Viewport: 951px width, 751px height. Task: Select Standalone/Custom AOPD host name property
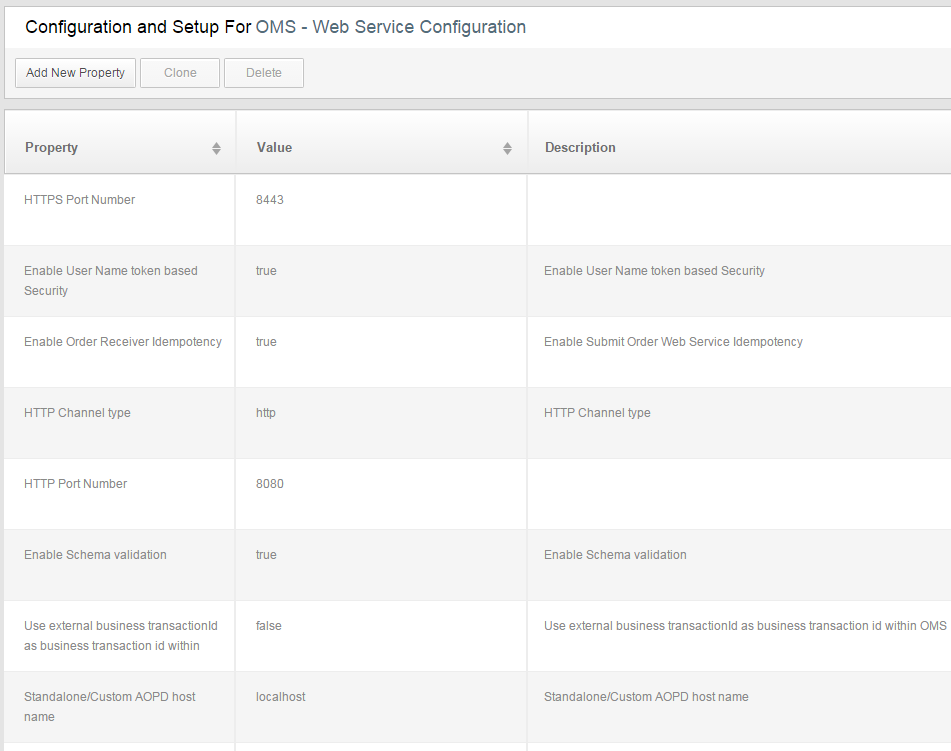tap(110, 707)
